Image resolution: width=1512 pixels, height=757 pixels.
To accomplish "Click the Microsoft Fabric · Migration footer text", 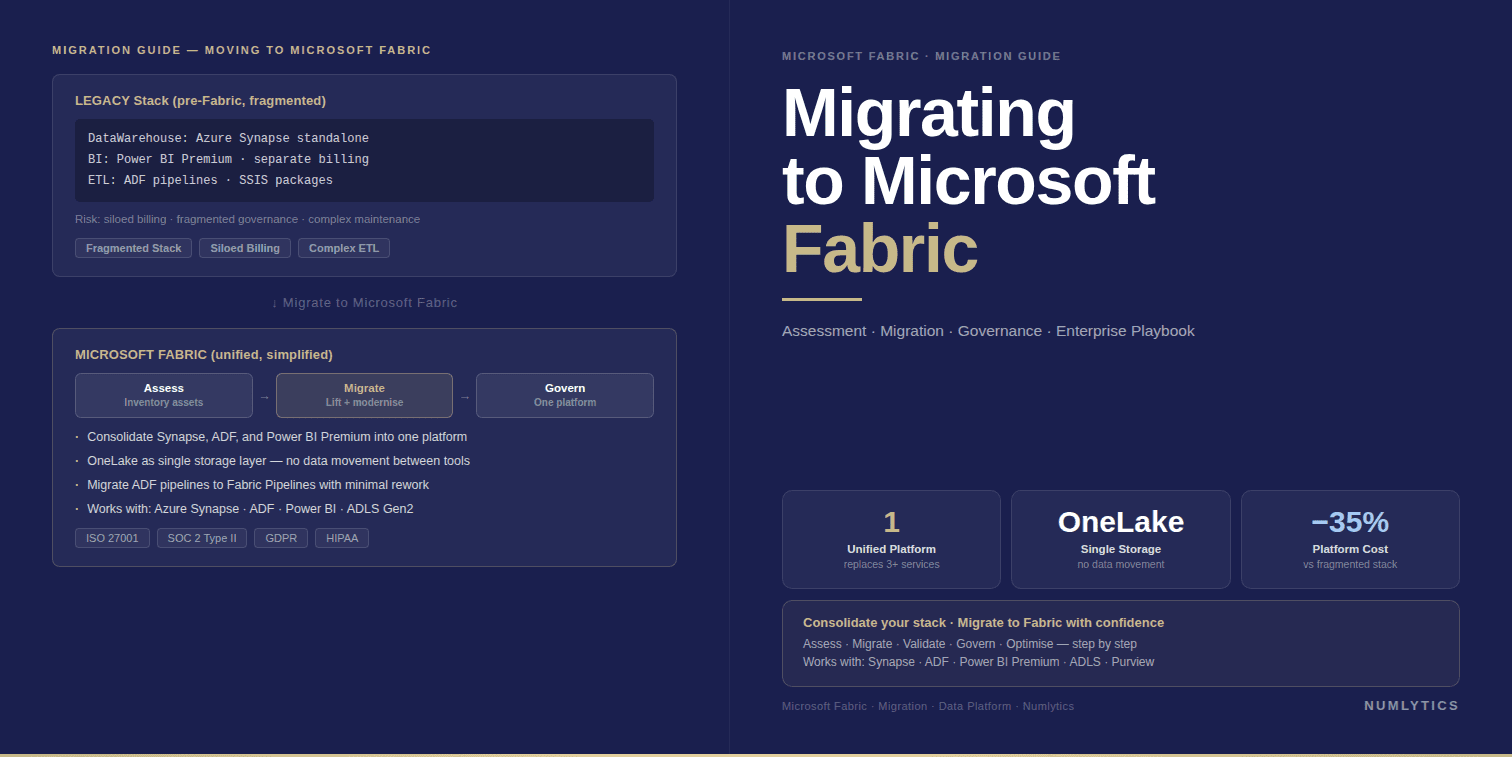I will pyautogui.click(x=928, y=706).
